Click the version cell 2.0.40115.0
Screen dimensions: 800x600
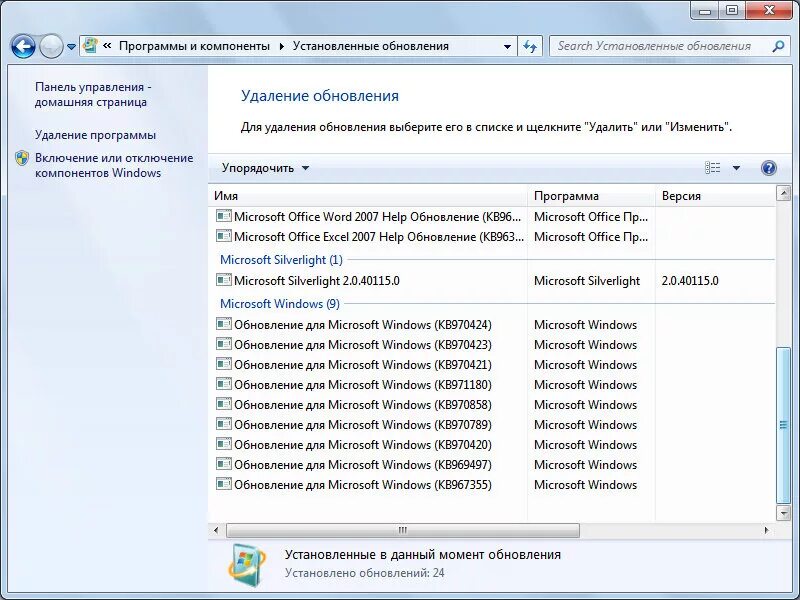[690, 281]
